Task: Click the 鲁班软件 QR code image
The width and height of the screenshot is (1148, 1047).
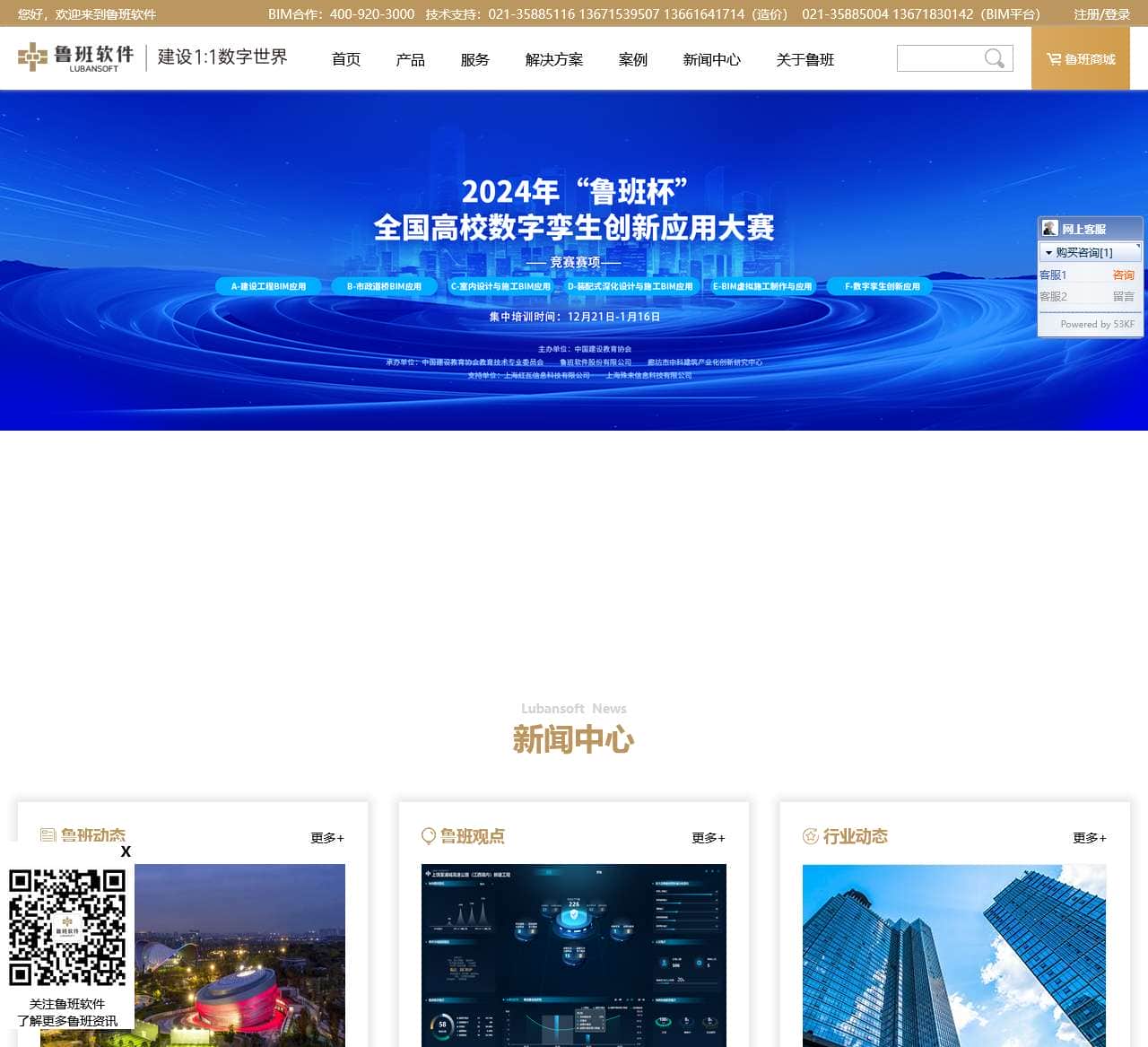Action: [67, 928]
